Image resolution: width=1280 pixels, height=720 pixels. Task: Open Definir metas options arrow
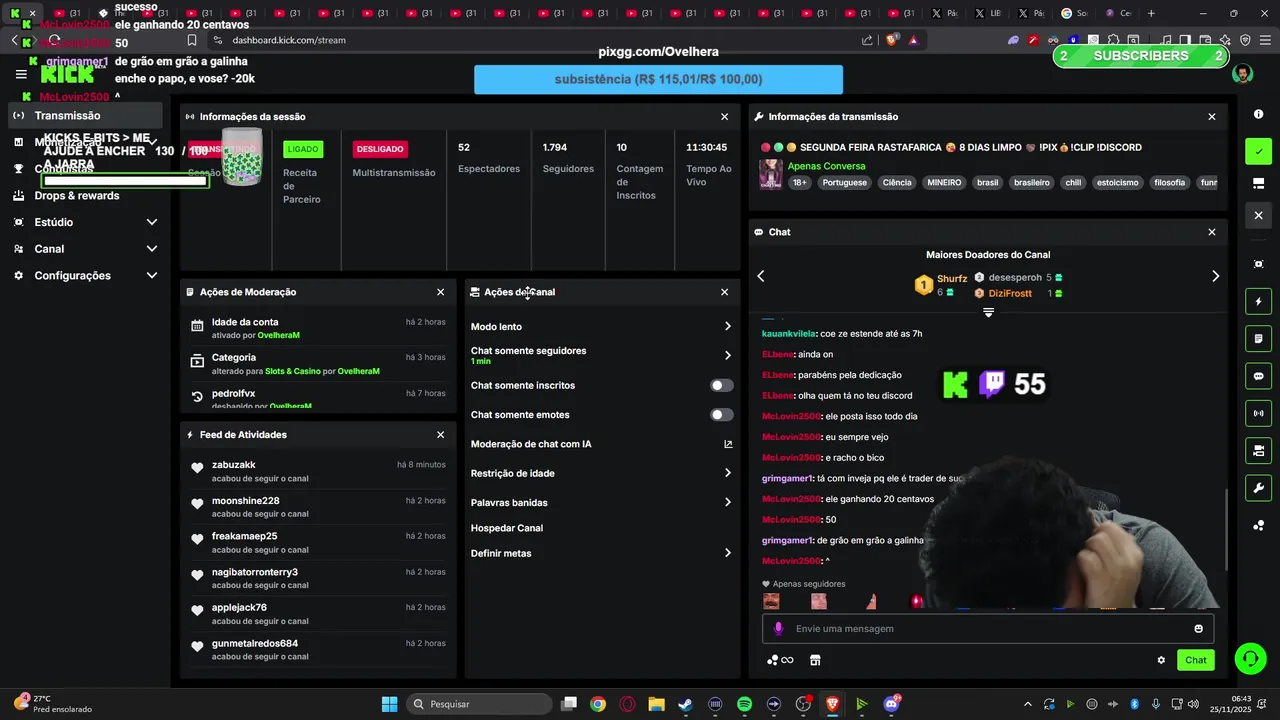coord(728,553)
